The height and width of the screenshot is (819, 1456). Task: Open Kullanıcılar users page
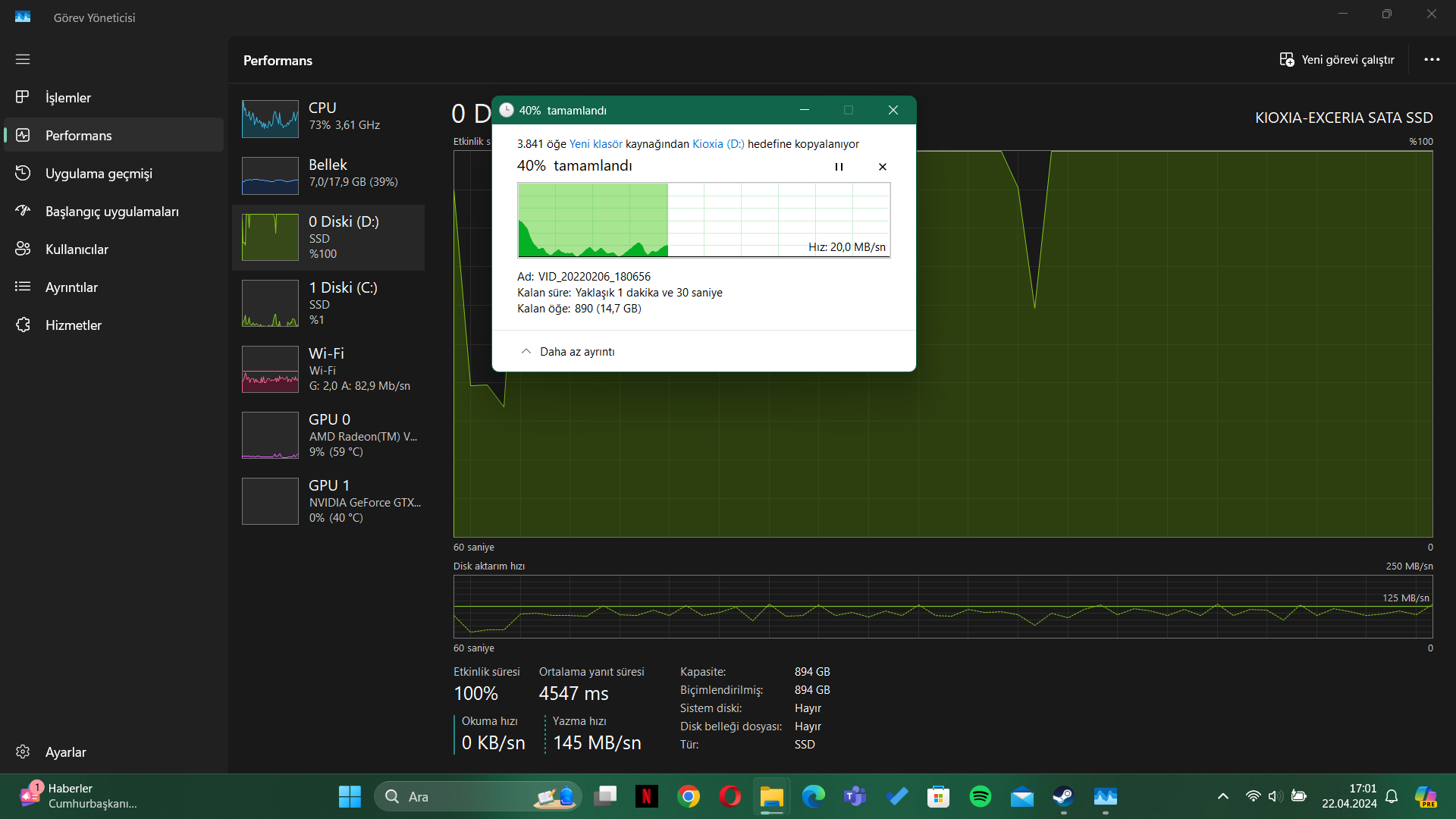coord(77,249)
